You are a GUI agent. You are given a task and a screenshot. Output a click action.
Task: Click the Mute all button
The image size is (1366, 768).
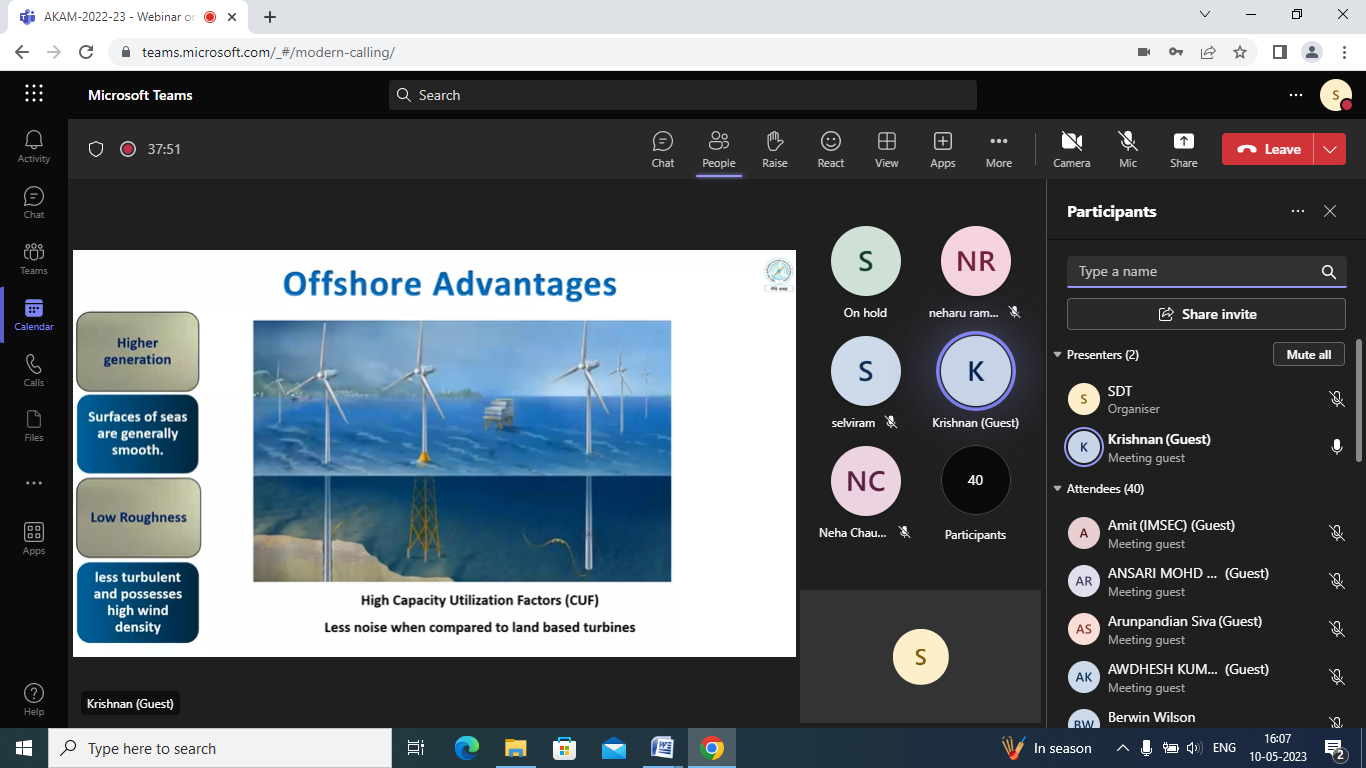[1308, 355]
